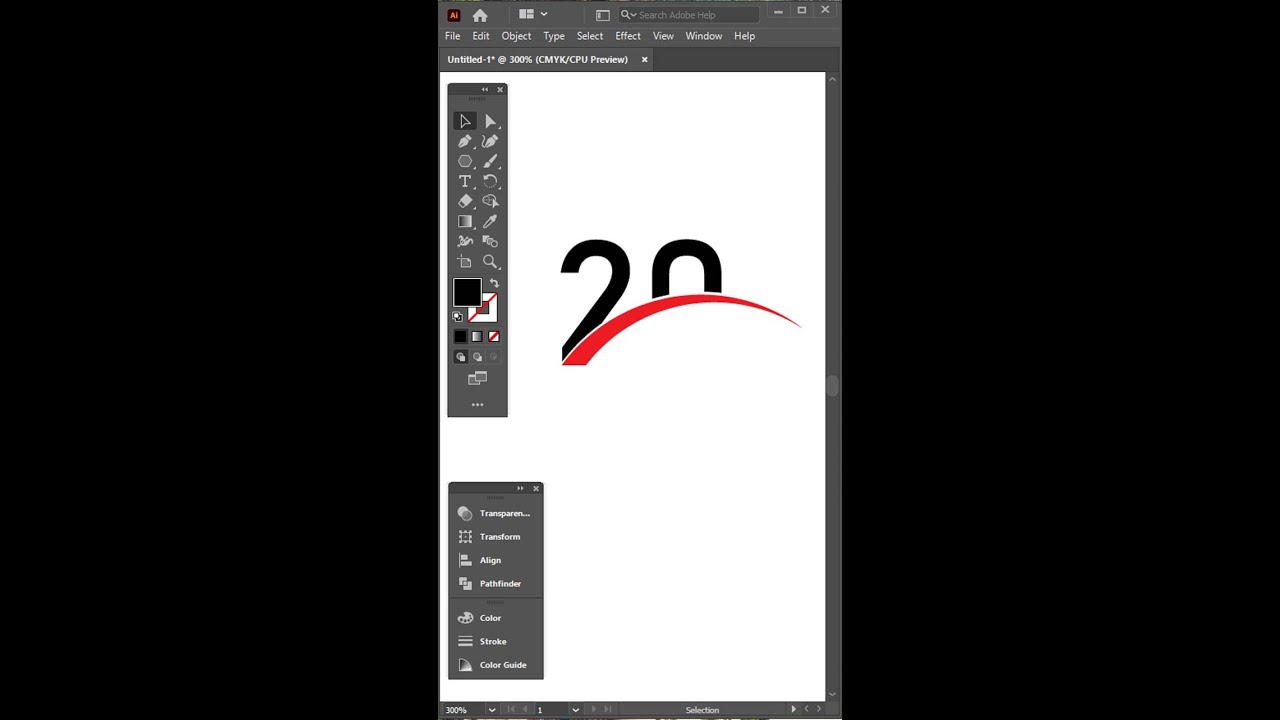
Task: Click the Adobe Illustrator app icon
Action: (454, 15)
